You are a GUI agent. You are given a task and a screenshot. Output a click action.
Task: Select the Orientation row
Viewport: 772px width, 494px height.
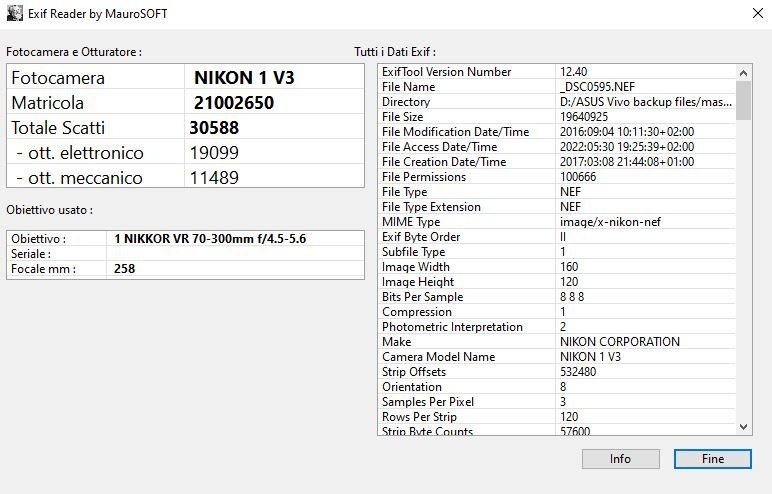[x=558, y=387]
